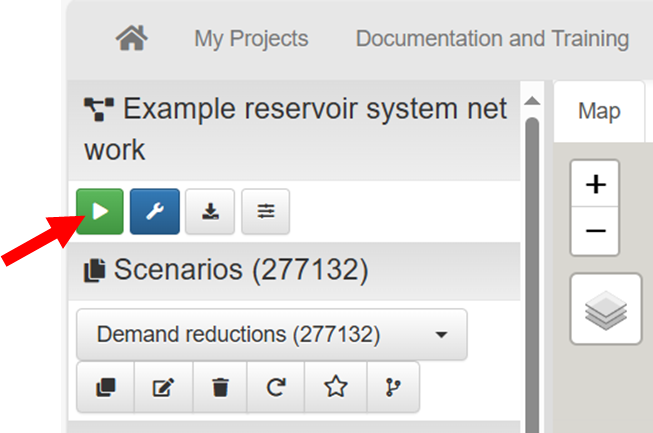The width and height of the screenshot is (653, 433).
Task: Mark the scenario with the star icon
Action: (335, 388)
